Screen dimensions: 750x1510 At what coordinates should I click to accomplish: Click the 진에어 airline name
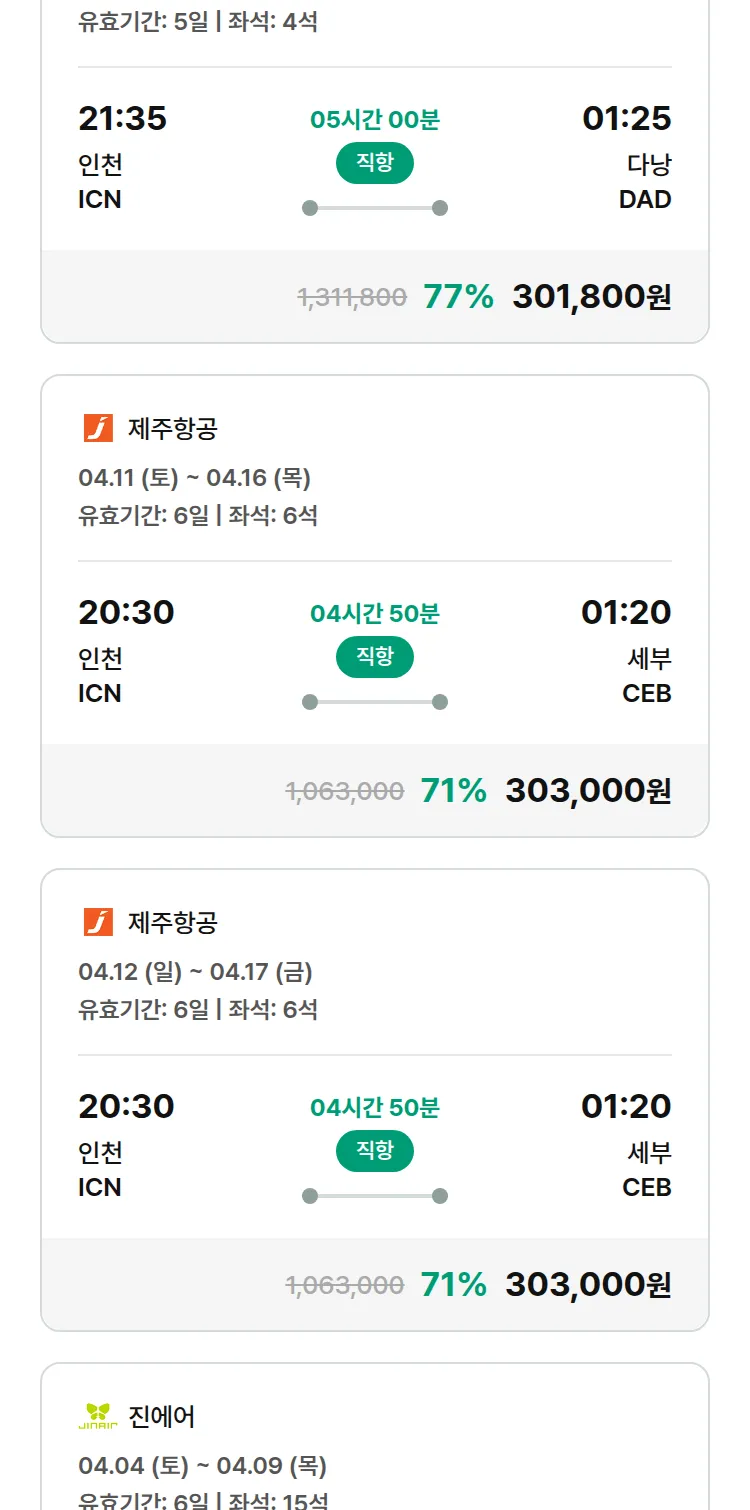click(161, 1417)
